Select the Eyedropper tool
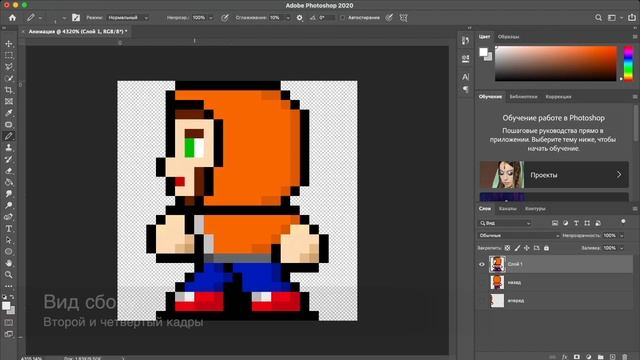 pyautogui.click(x=9, y=113)
